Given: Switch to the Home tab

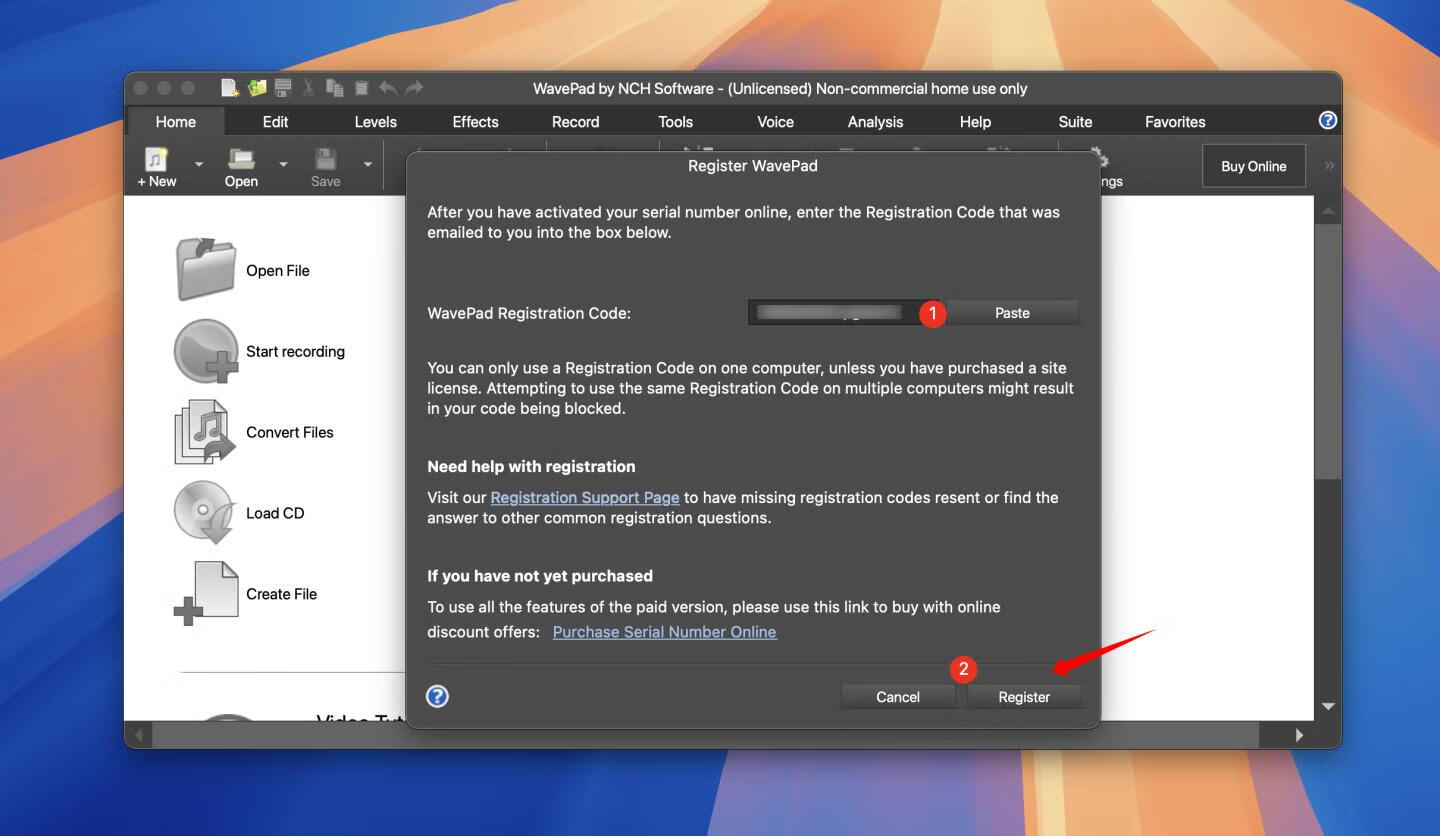Looking at the screenshot, I should tap(175, 122).
